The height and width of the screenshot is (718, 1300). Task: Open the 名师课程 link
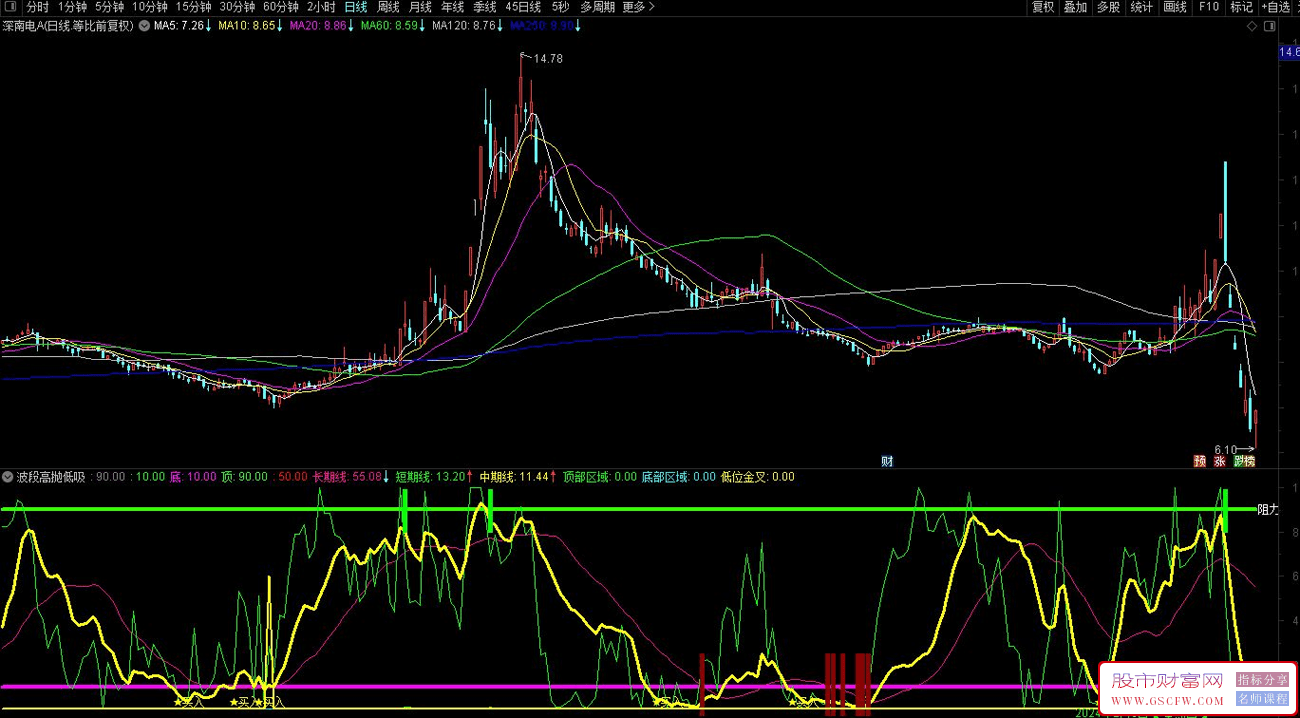1263,699
